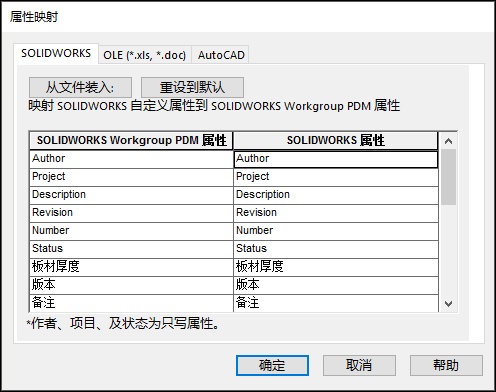Viewport: 496px width, 392px height.
Task: Click the vertical scrollbar thumb
Action: point(448,177)
